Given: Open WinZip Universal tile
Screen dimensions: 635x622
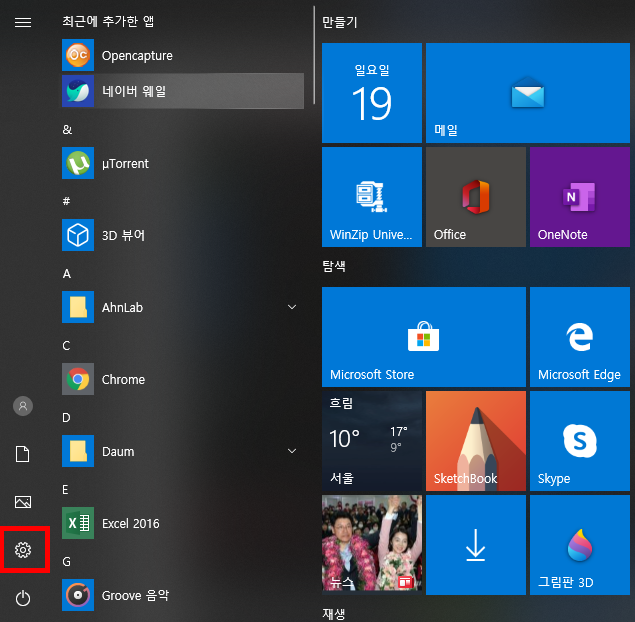Looking at the screenshot, I should coord(372,197).
